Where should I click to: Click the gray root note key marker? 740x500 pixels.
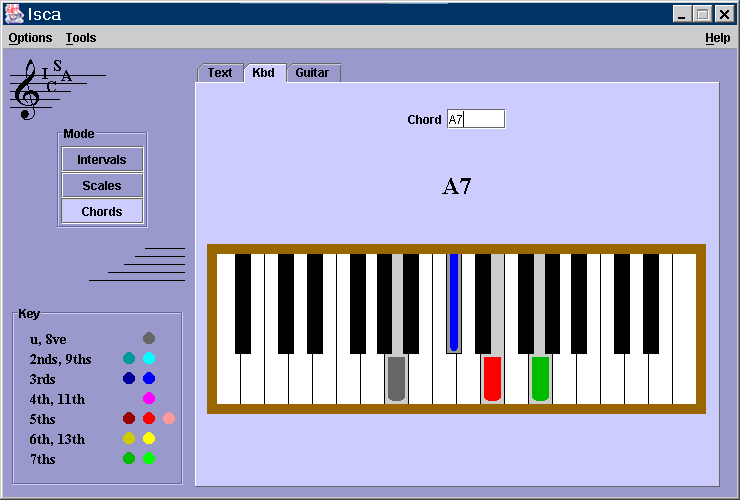(x=396, y=377)
